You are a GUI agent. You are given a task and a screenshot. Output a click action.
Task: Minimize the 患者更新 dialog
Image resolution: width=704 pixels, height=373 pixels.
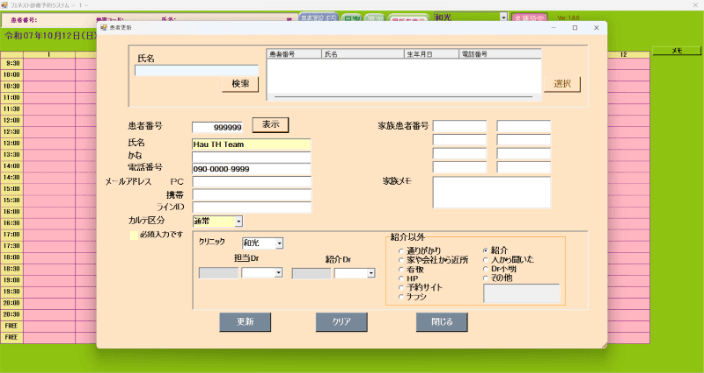554,28
